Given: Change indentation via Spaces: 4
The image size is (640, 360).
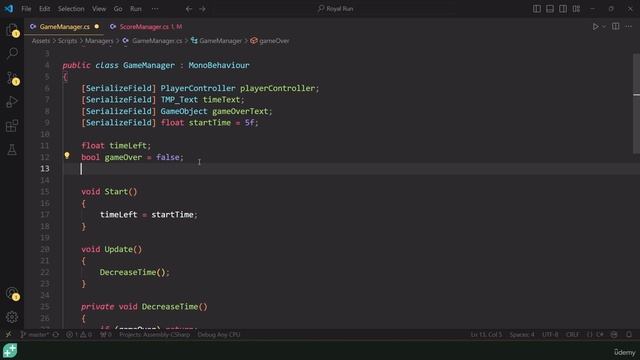Looking at the screenshot, I should [x=522, y=335].
